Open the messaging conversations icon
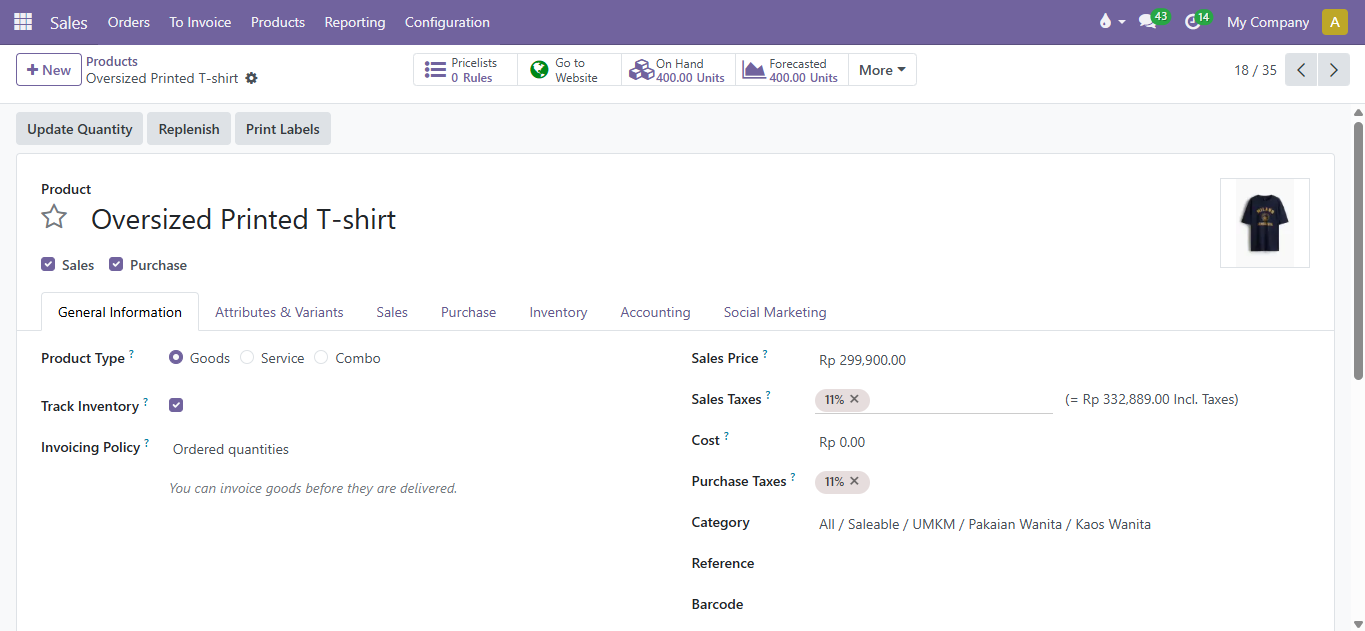1365x631 pixels. 1146,19
